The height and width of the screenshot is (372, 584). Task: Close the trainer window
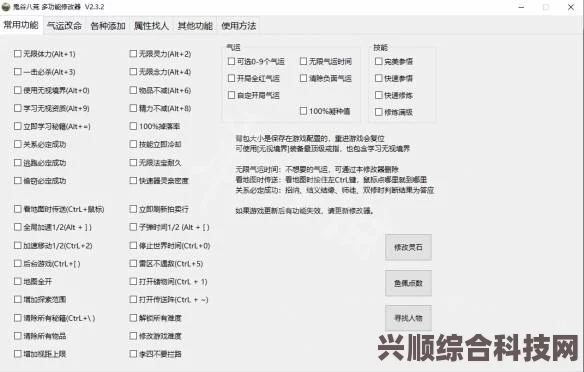coord(571,7)
